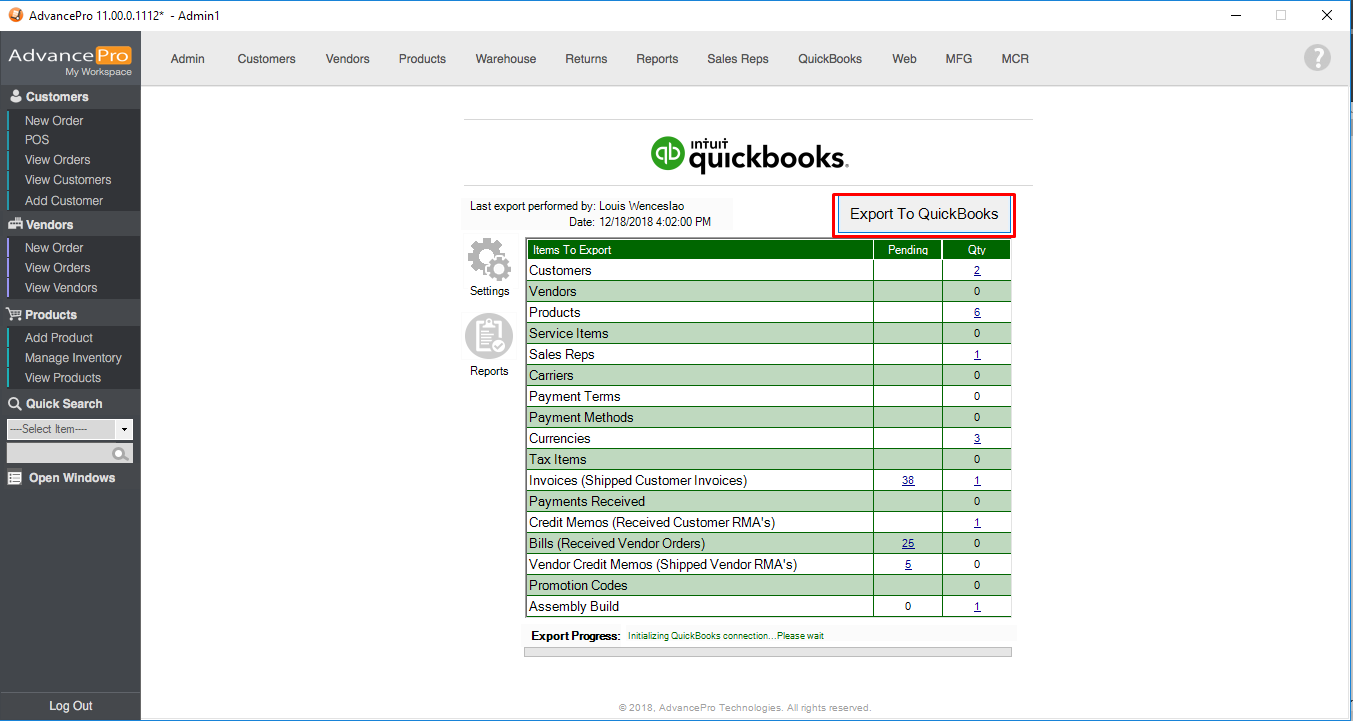Click Log Out at sidebar bottom
This screenshot has width=1353, height=721.
[x=70, y=706]
